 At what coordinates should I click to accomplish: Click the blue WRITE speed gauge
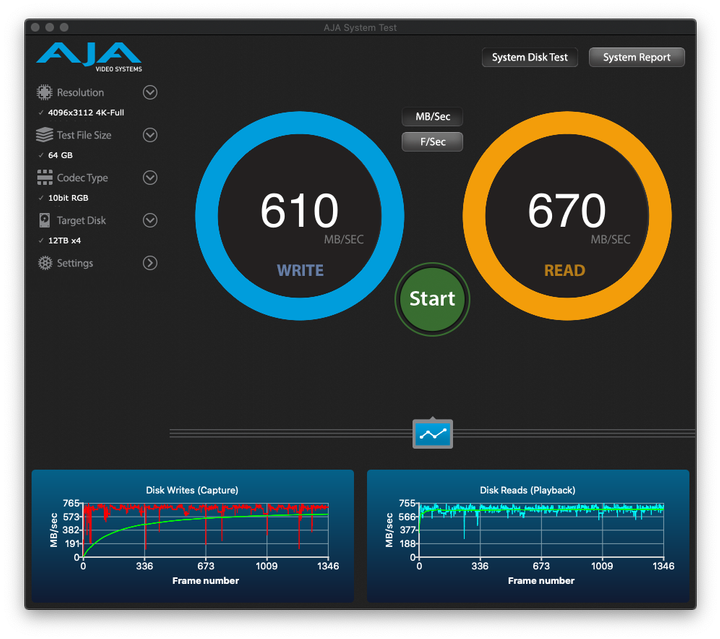point(299,216)
